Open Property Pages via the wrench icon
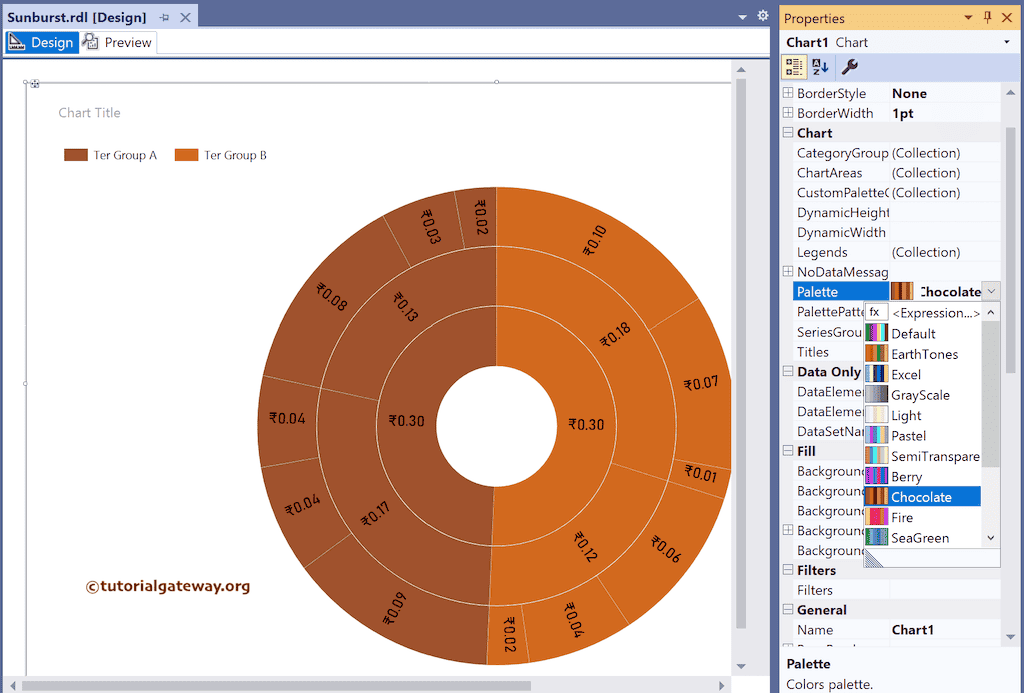1024x693 pixels. [849, 67]
